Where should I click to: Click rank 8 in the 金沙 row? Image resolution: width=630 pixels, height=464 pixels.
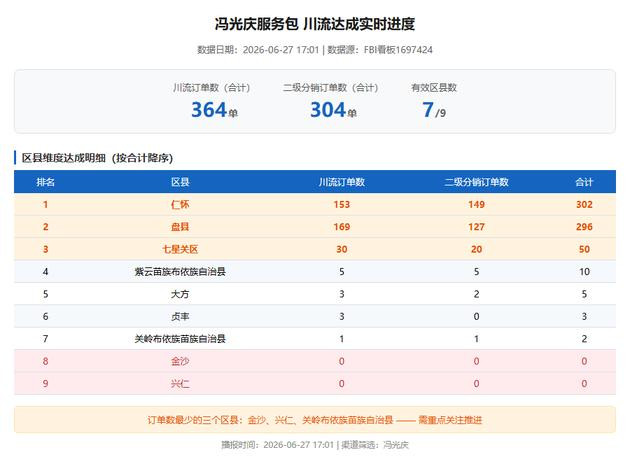45,361
